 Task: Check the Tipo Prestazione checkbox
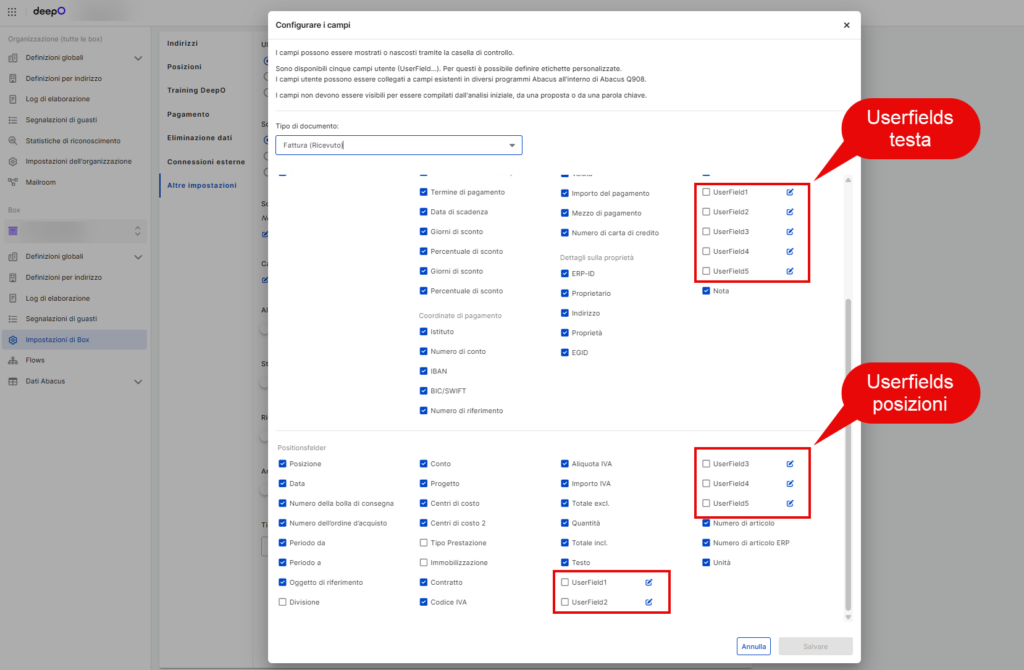click(x=423, y=543)
